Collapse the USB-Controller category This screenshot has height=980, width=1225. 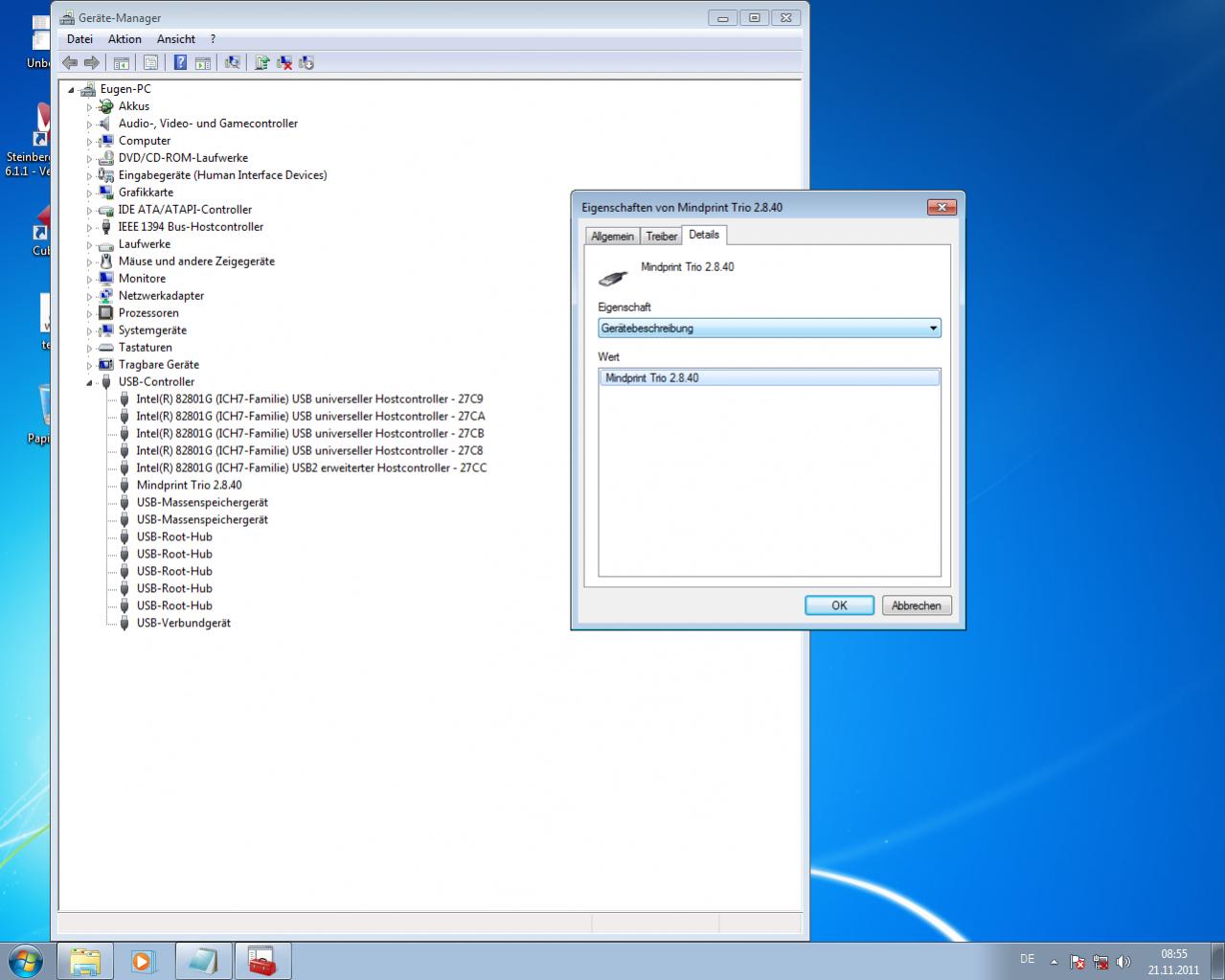point(90,383)
